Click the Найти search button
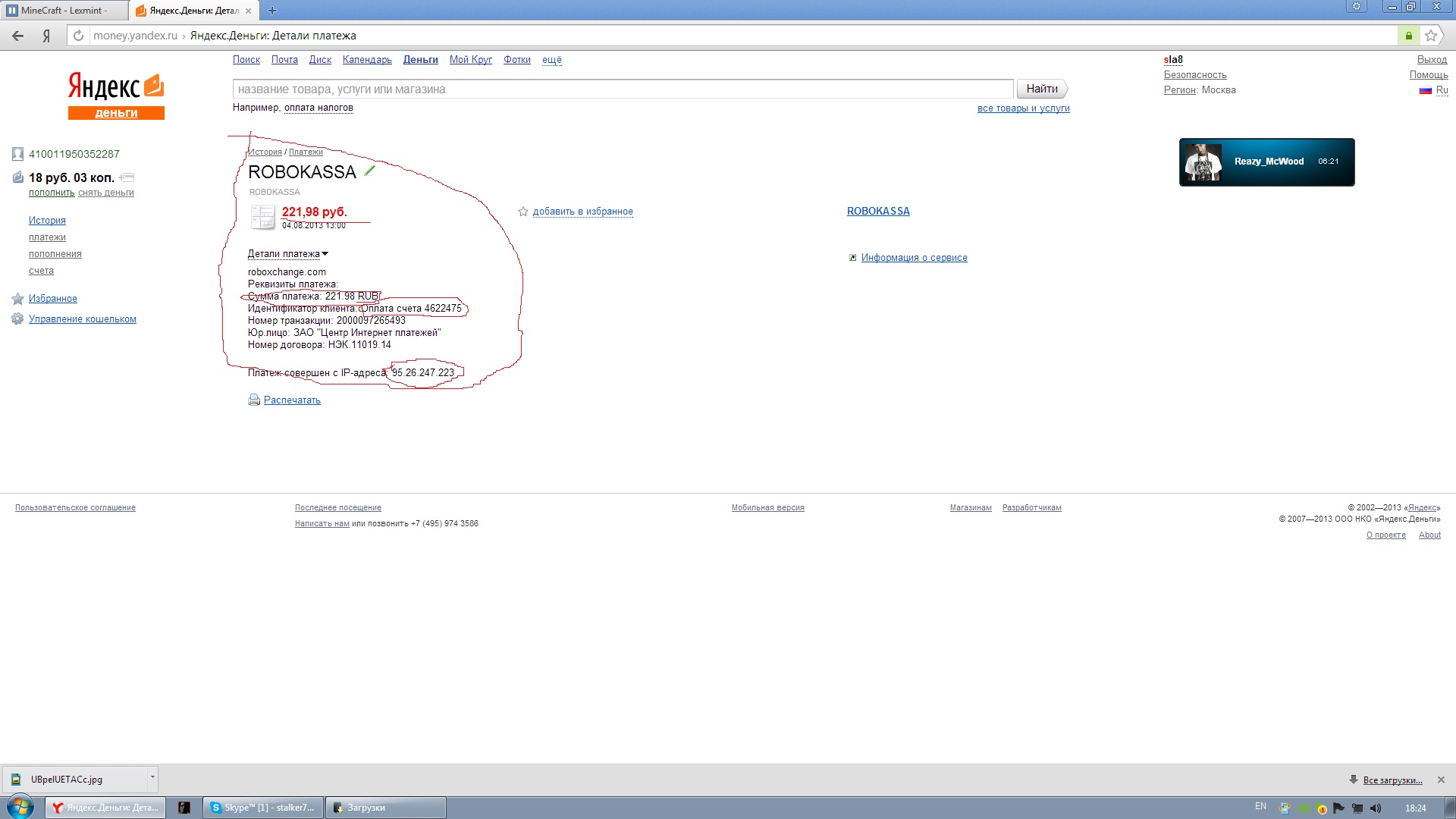Screen dimensions: 1456x819 (1042, 89)
